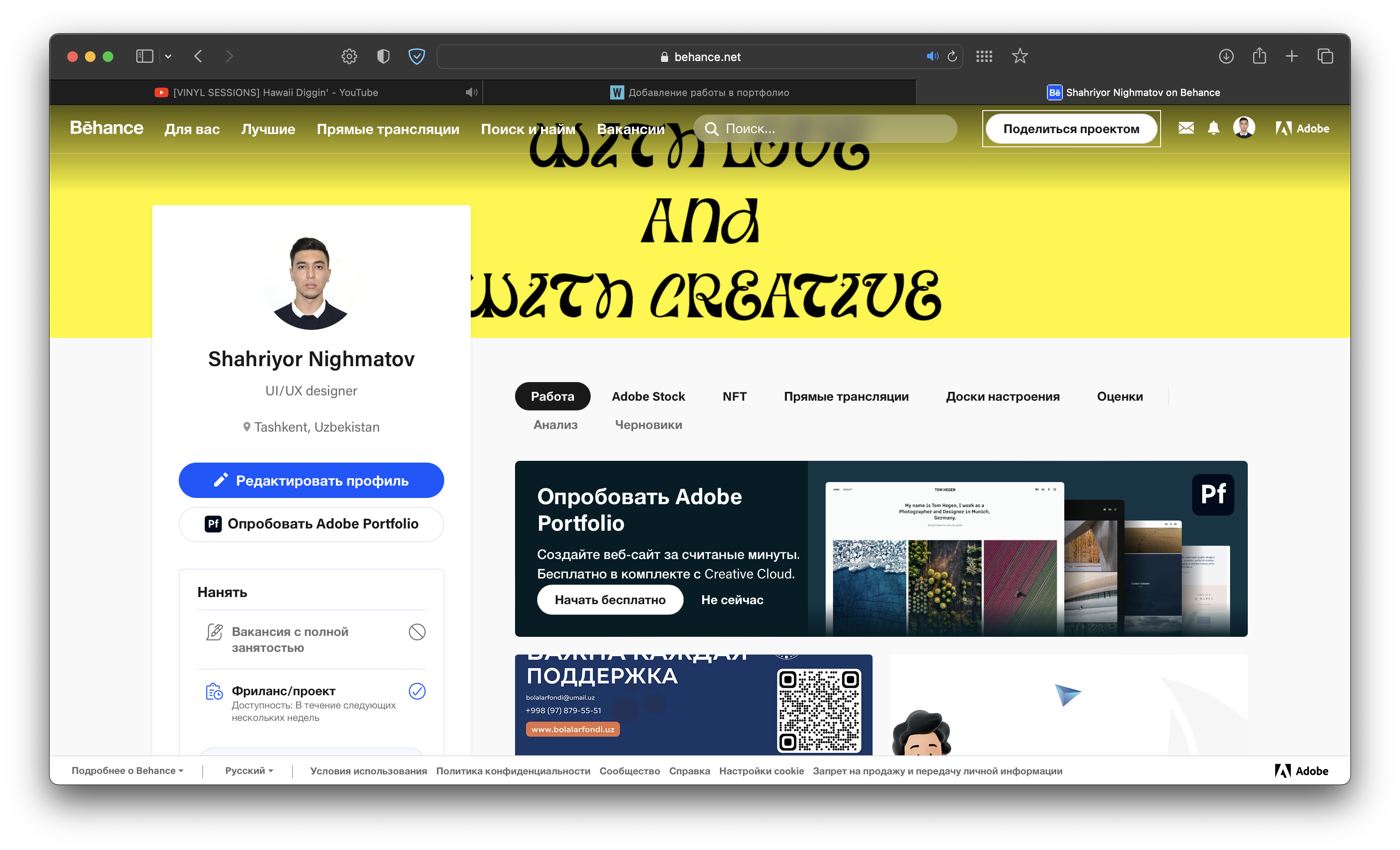The image size is (1400, 850).
Task: Click the Поиск search field
Action: pyautogui.click(x=825, y=129)
